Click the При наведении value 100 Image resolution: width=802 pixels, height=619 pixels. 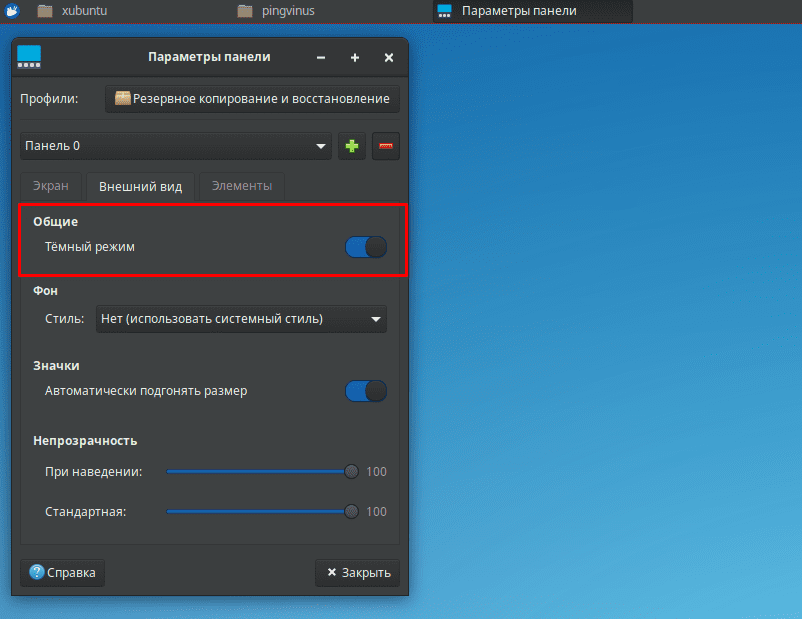tap(376, 472)
